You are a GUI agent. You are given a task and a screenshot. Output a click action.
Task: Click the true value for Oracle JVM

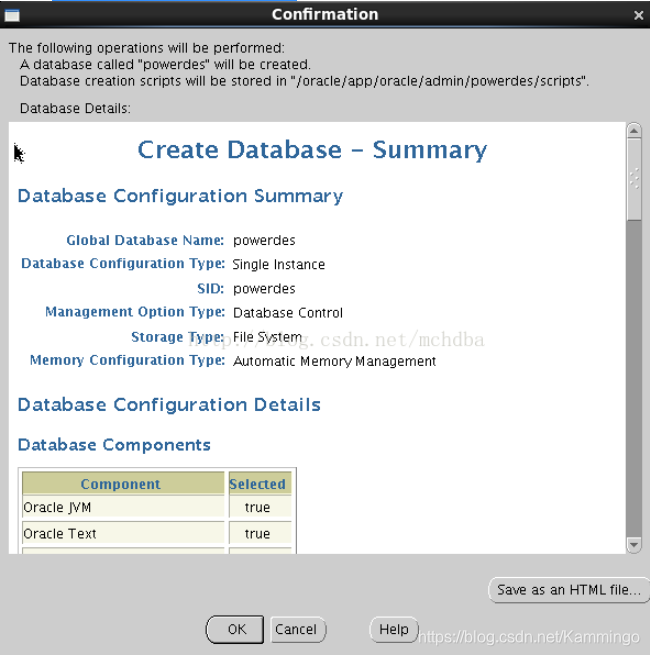(260, 507)
